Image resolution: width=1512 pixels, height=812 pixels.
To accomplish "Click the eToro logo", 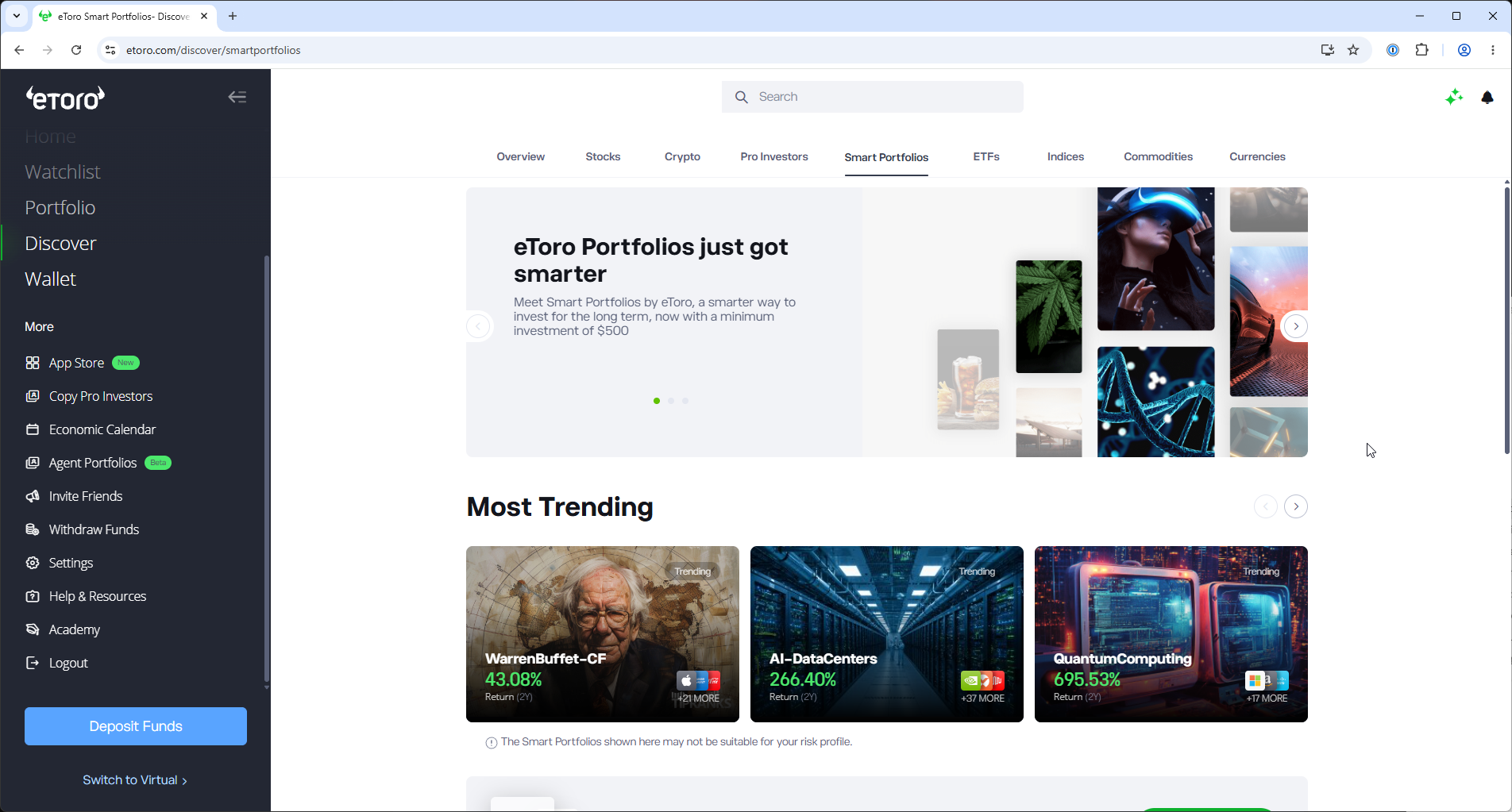I will [x=65, y=98].
